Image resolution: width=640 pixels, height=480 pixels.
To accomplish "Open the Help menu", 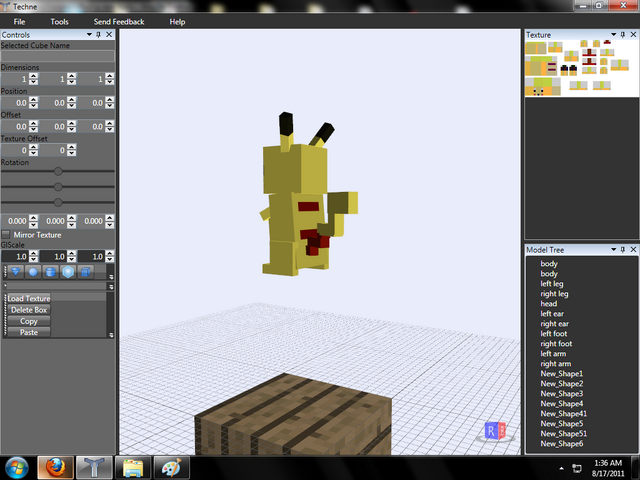I will pyautogui.click(x=177, y=22).
